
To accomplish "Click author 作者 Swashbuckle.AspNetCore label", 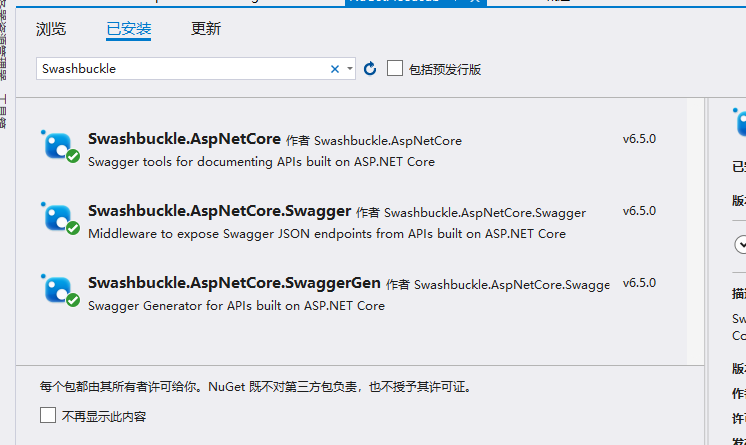I will click(x=373, y=141).
